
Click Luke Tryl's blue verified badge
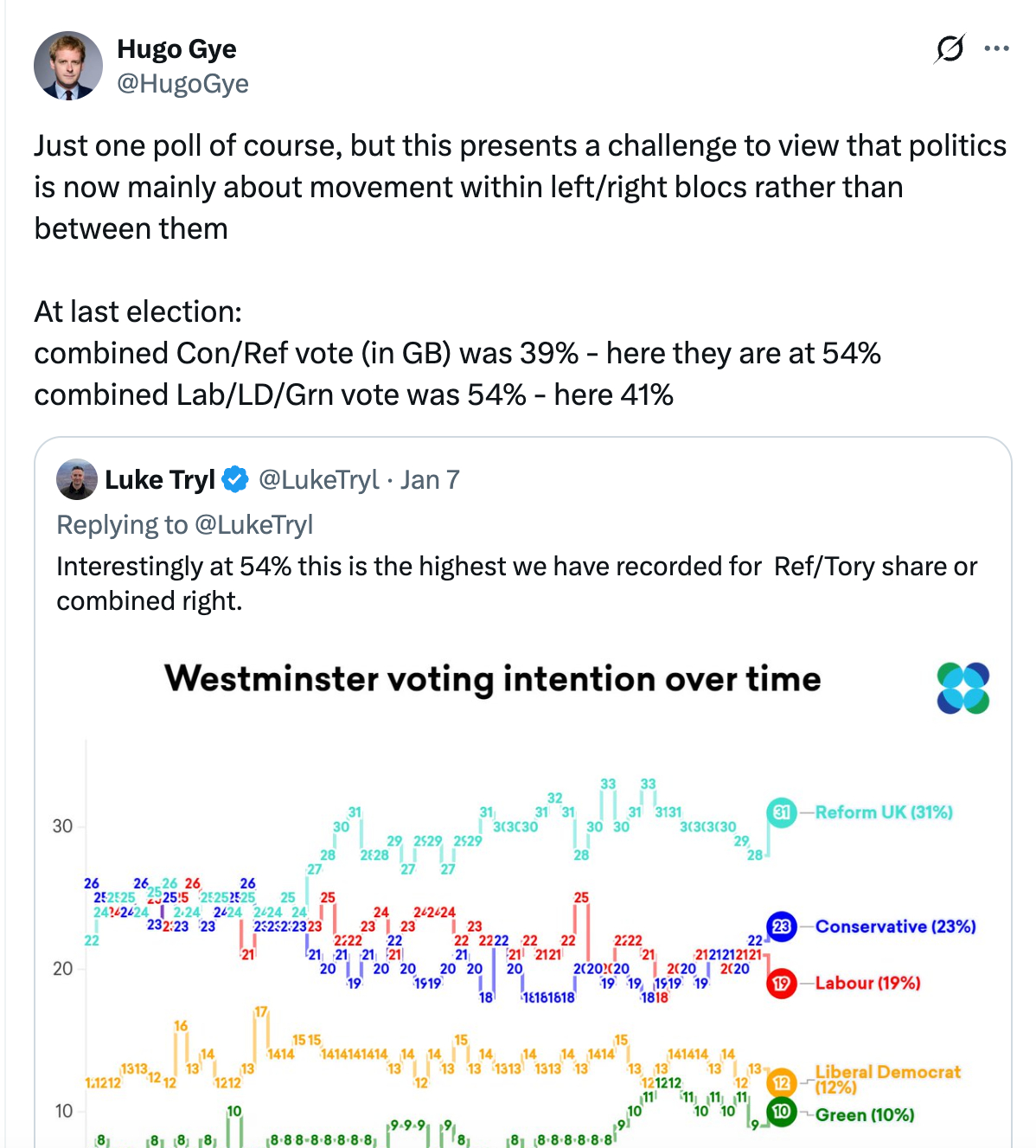(235, 479)
